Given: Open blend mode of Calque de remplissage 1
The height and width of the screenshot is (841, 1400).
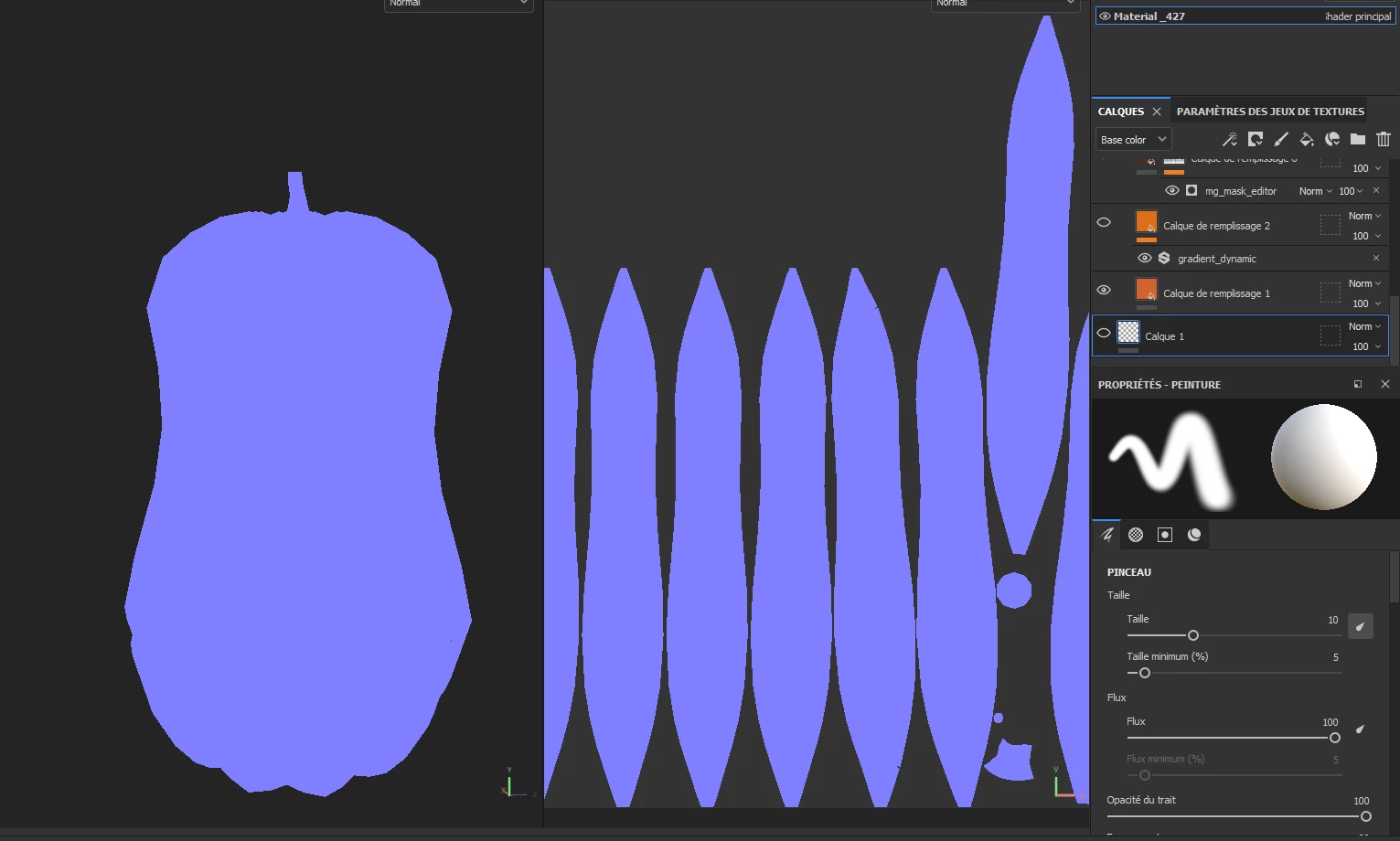Looking at the screenshot, I should point(1364,283).
